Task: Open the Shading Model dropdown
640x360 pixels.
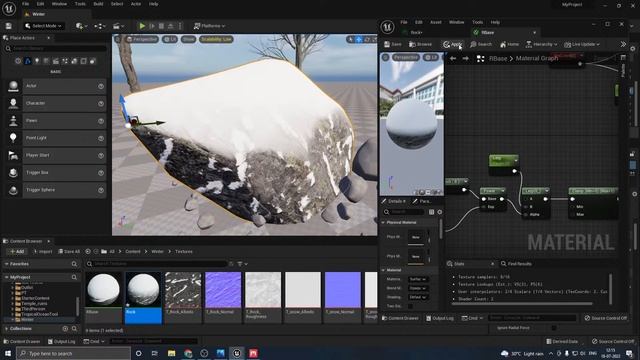Action: tap(418, 297)
